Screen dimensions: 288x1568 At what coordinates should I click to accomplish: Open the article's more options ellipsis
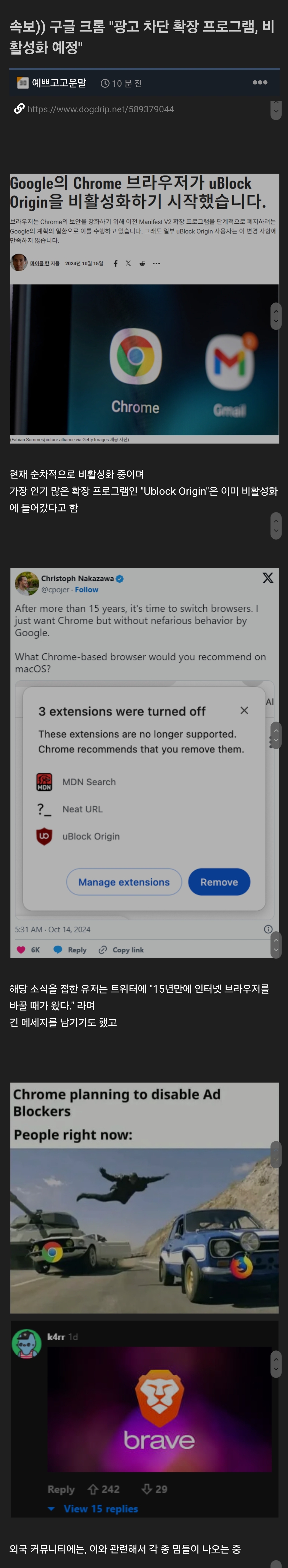tap(156, 263)
